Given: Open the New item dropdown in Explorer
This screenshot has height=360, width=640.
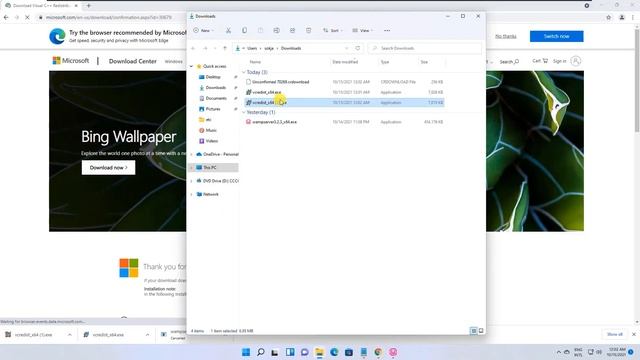Looking at the screenshot, I should [x=203, y=31].
